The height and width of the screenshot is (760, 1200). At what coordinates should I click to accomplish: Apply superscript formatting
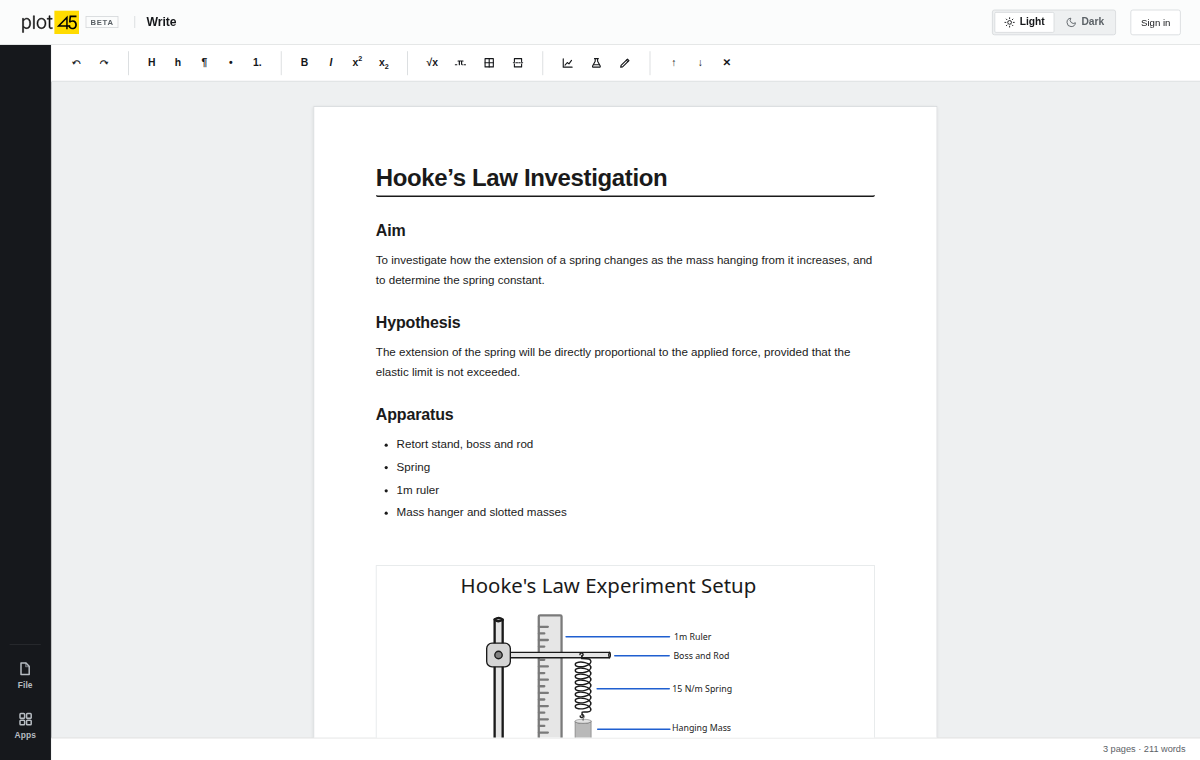pos(357,63)
